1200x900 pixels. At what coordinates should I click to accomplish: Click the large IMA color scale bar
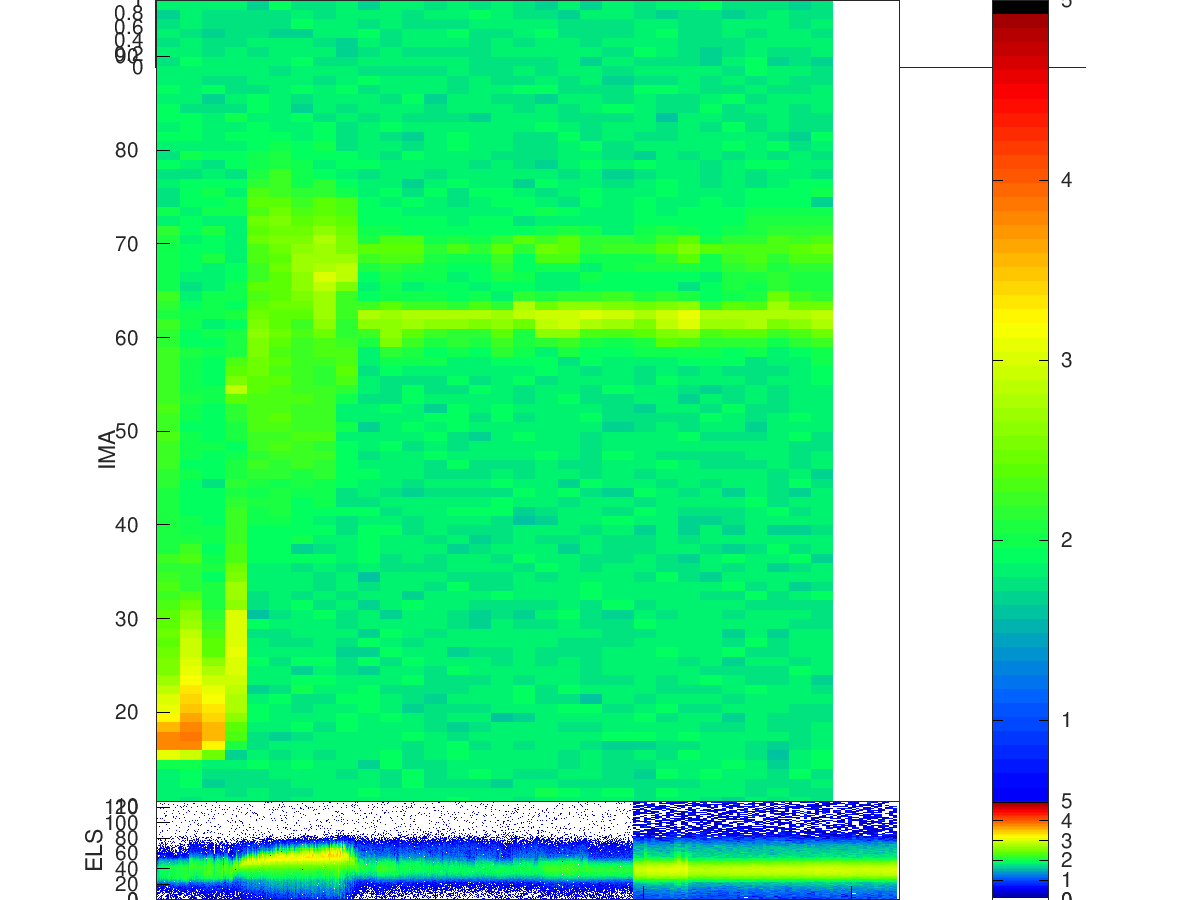[x=1020, y=400]
